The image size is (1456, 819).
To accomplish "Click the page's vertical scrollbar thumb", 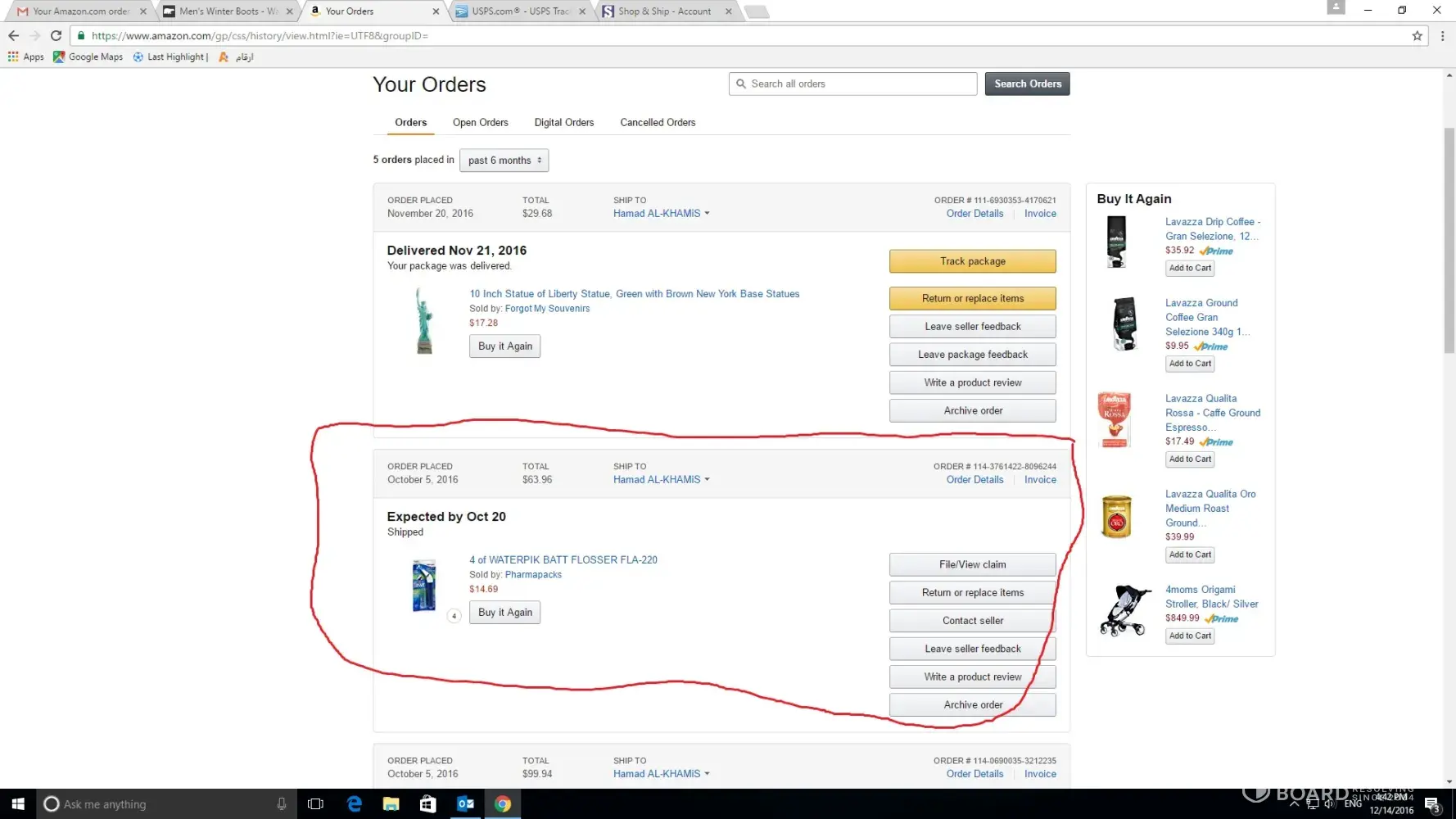I will (x=1449, y=241).
